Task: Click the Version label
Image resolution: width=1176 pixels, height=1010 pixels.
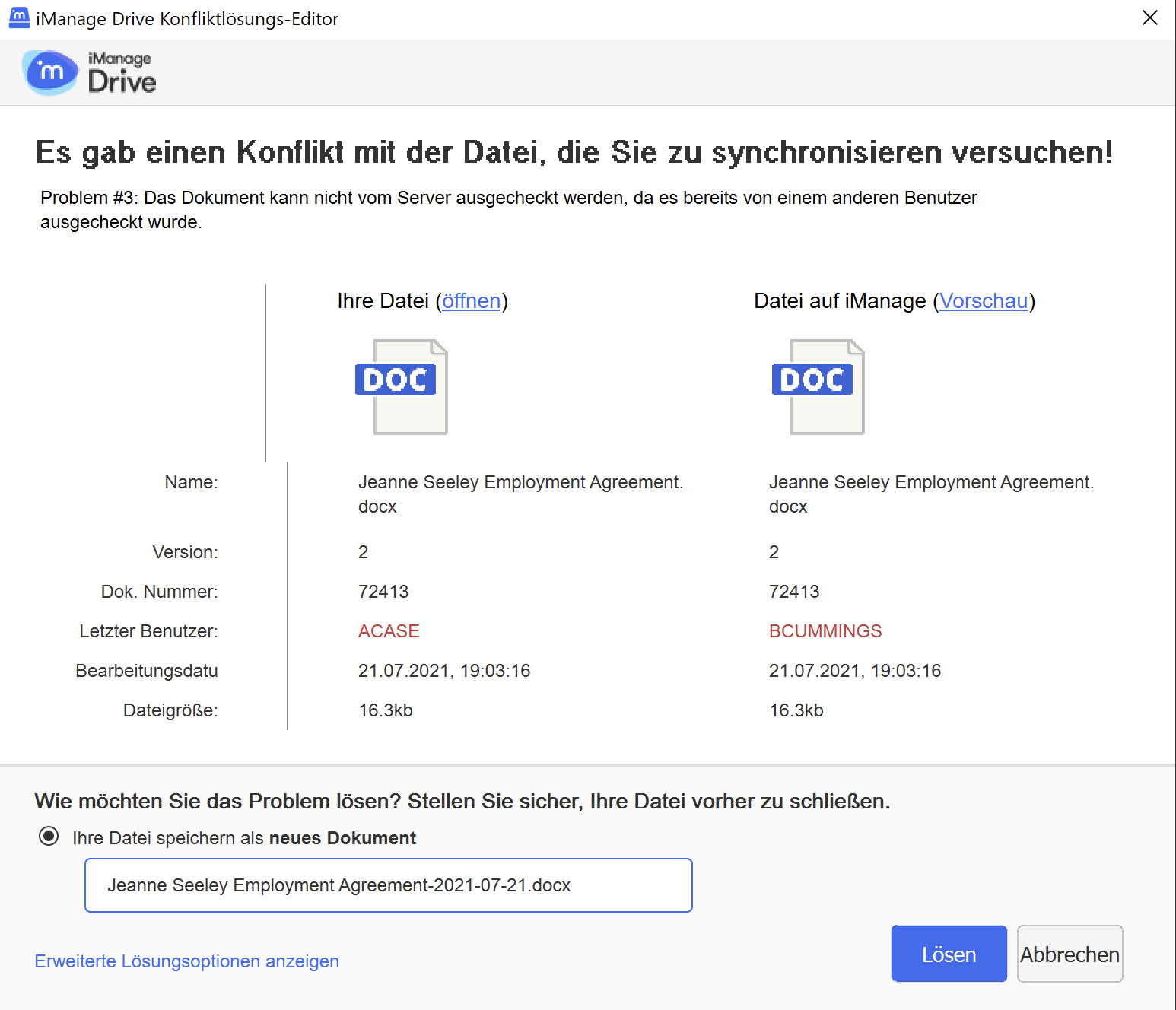Action: click(185, 552)
